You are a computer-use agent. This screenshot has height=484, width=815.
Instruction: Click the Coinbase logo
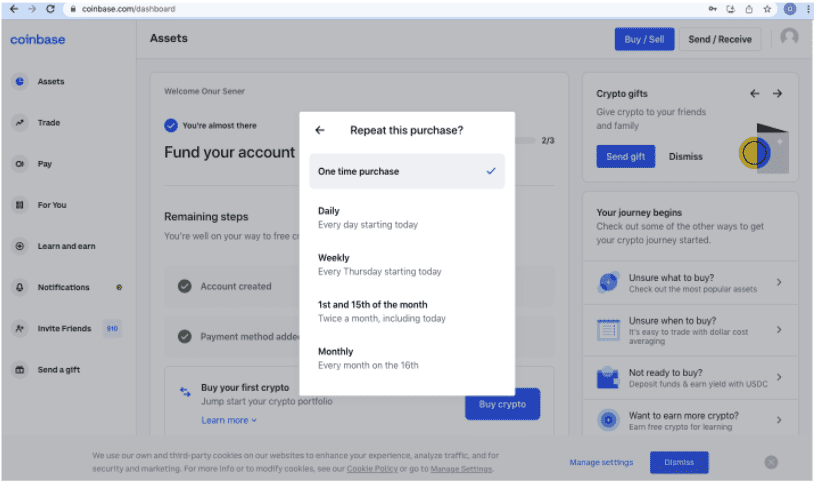click(37, 40)
